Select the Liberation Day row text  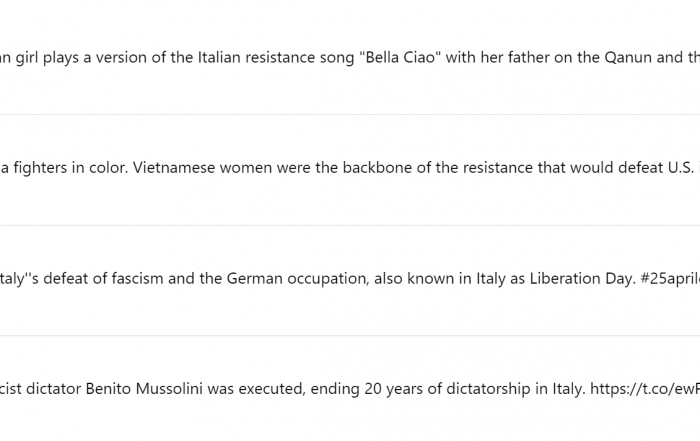(350, 279)
